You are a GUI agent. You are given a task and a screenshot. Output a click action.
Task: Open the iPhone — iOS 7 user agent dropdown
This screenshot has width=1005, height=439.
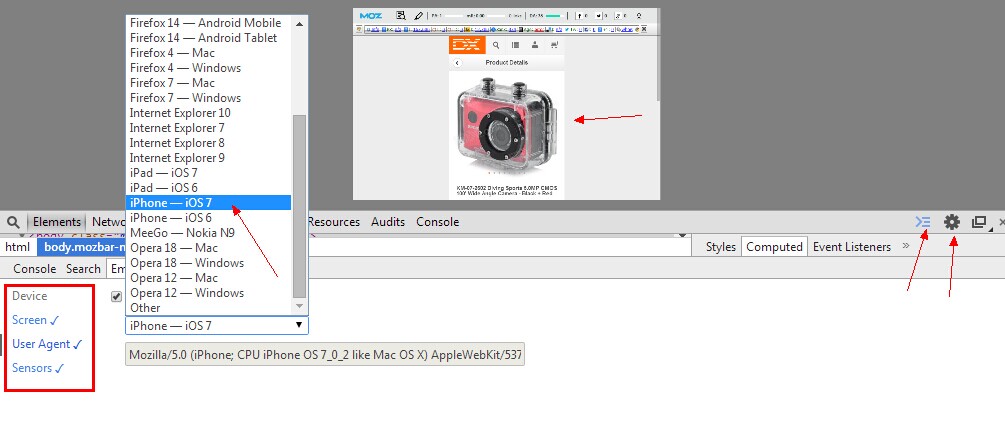point(216,325)
